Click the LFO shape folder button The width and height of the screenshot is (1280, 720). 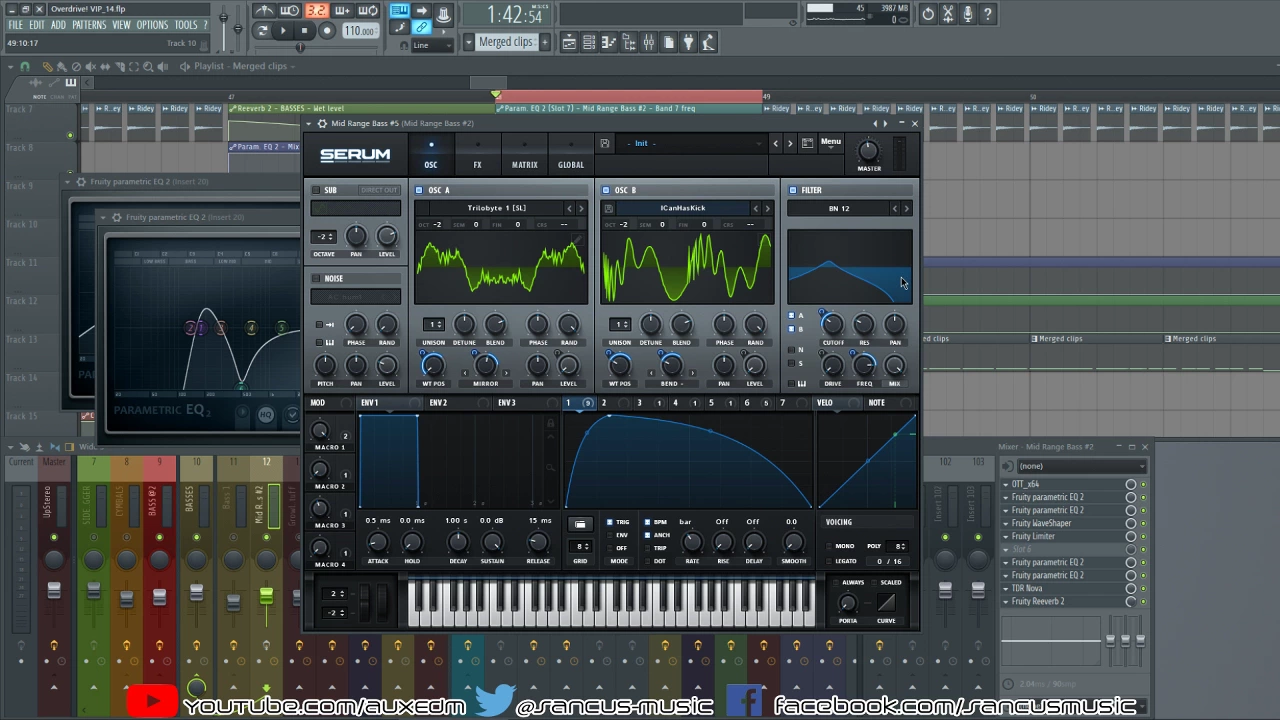(x=580, y=524)
